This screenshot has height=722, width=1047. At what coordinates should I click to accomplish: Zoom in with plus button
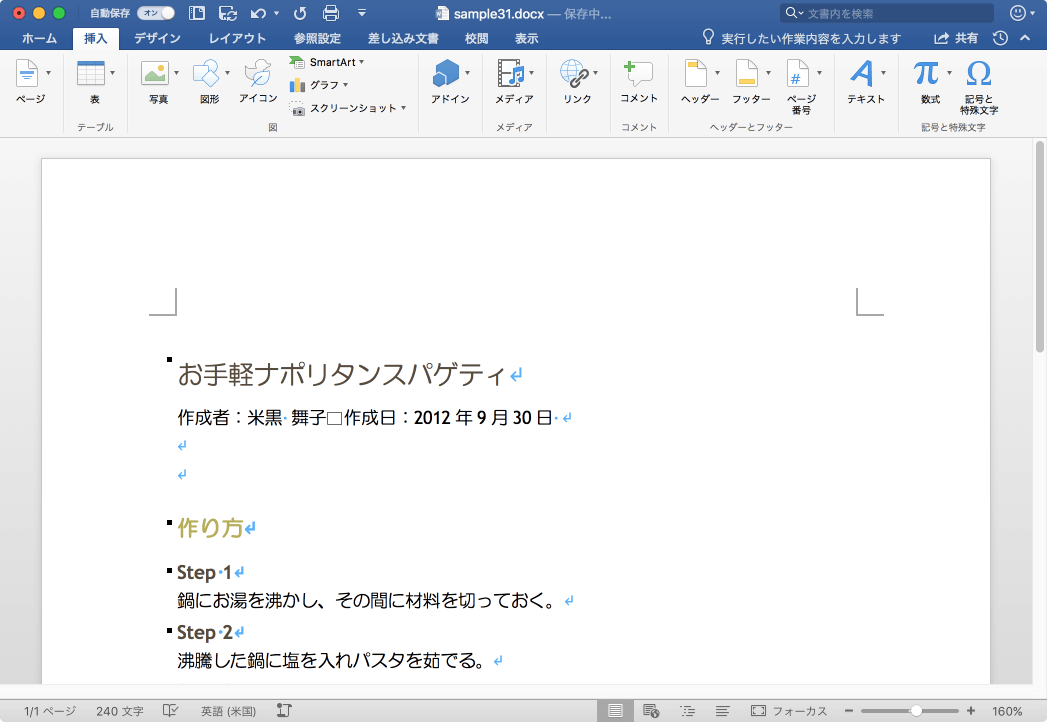[971, 711]
